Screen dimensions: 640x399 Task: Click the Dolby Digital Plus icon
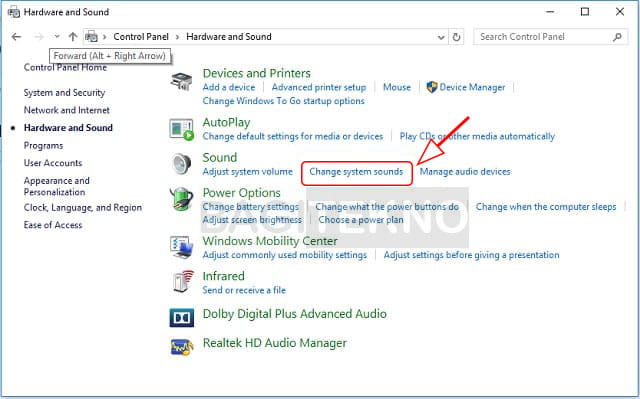(x=182, y=317)
